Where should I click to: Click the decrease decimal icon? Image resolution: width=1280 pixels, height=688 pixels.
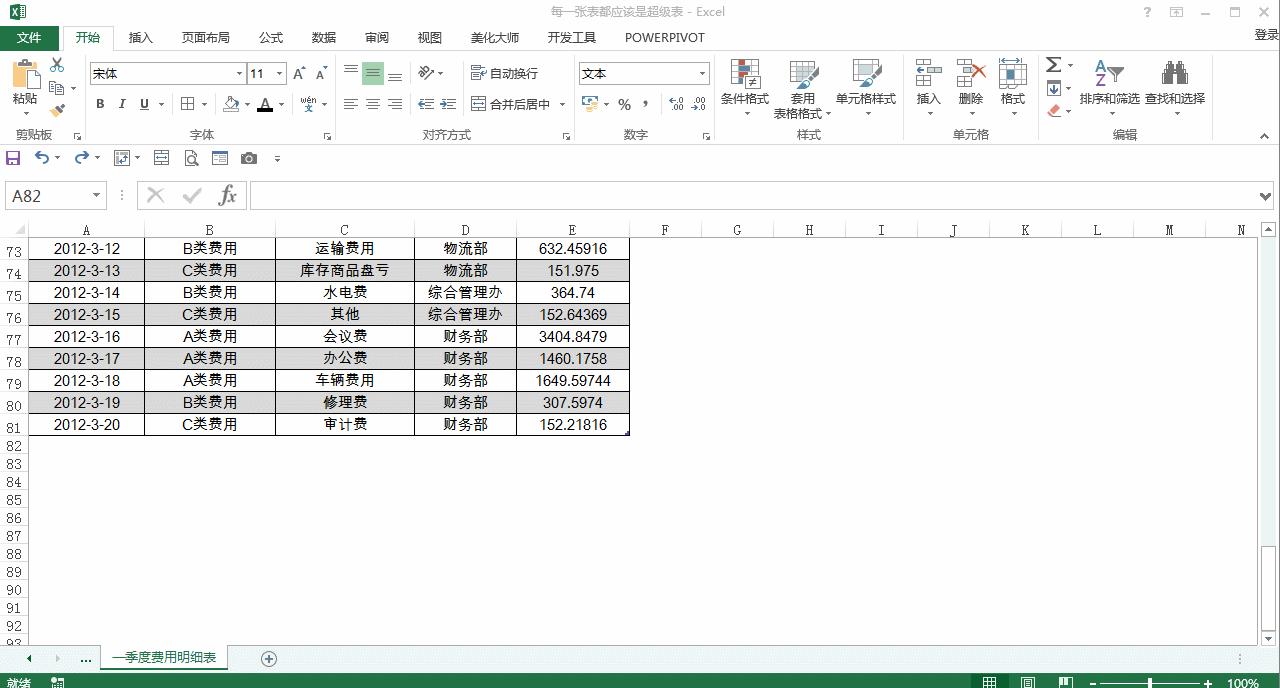699,104
